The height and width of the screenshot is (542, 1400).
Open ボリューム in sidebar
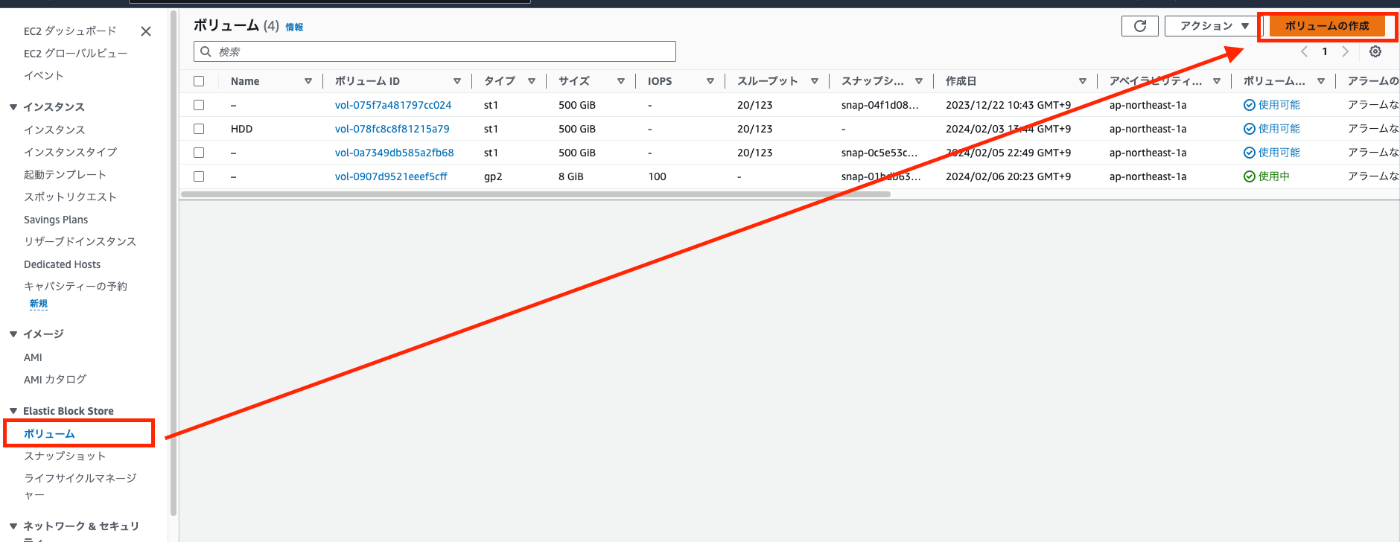click(x=49, y=433)
